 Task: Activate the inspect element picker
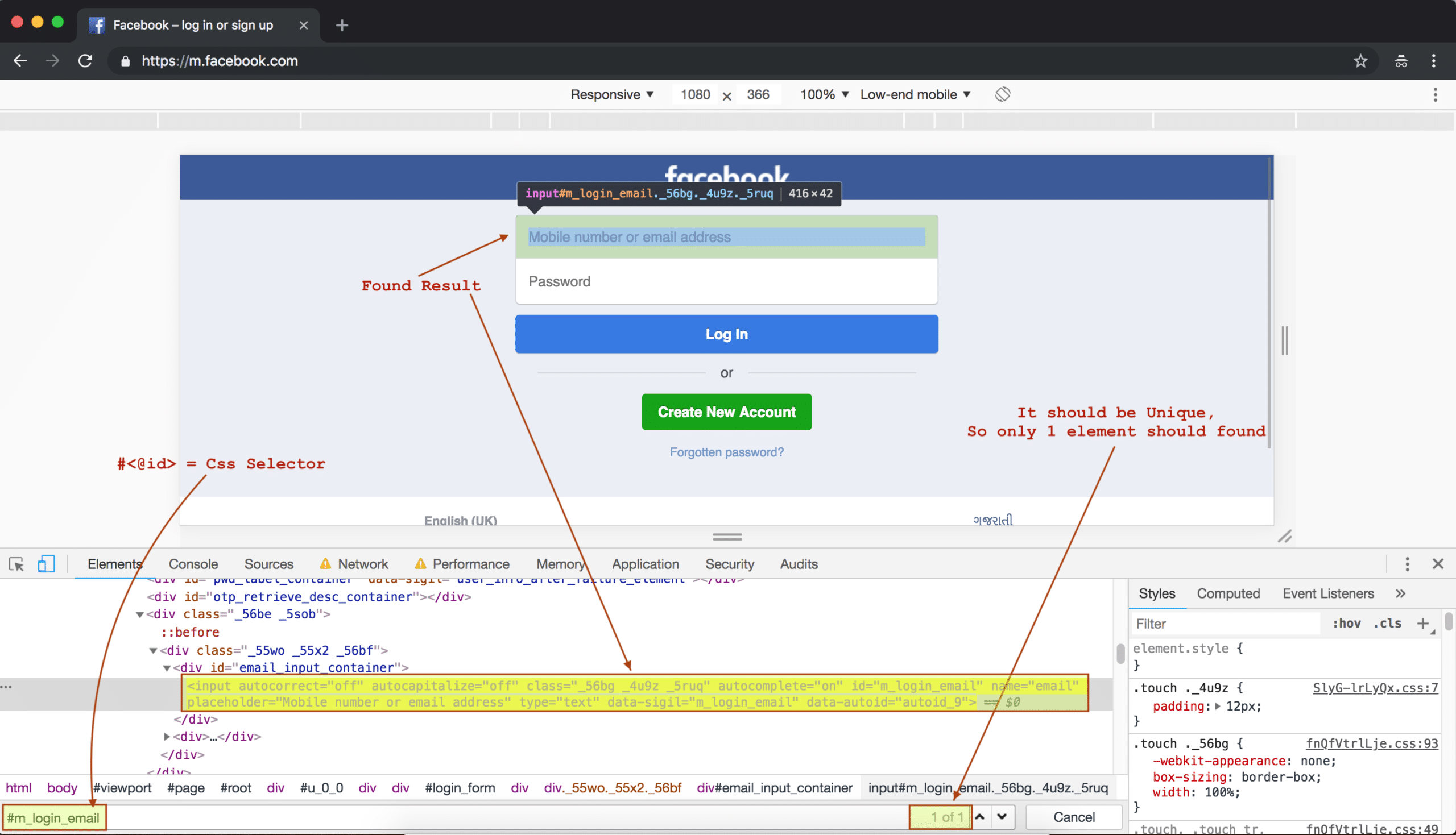click(x=16, y=564)
